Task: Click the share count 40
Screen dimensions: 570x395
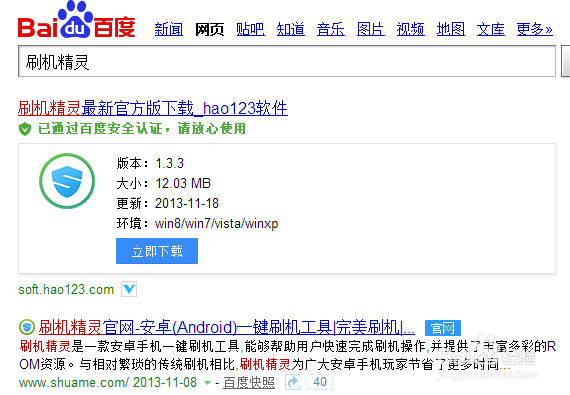Action: 320,382
